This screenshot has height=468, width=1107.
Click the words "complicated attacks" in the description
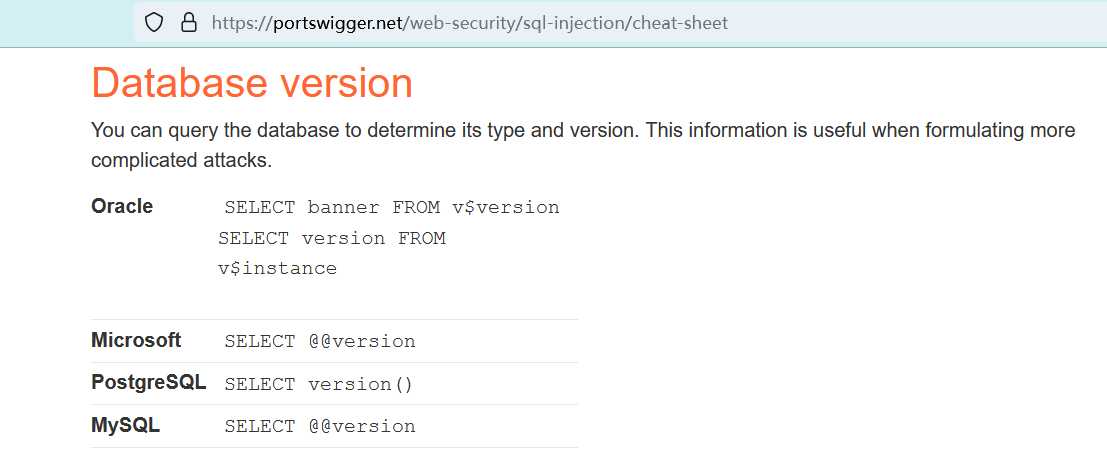[x=181, y=160]
